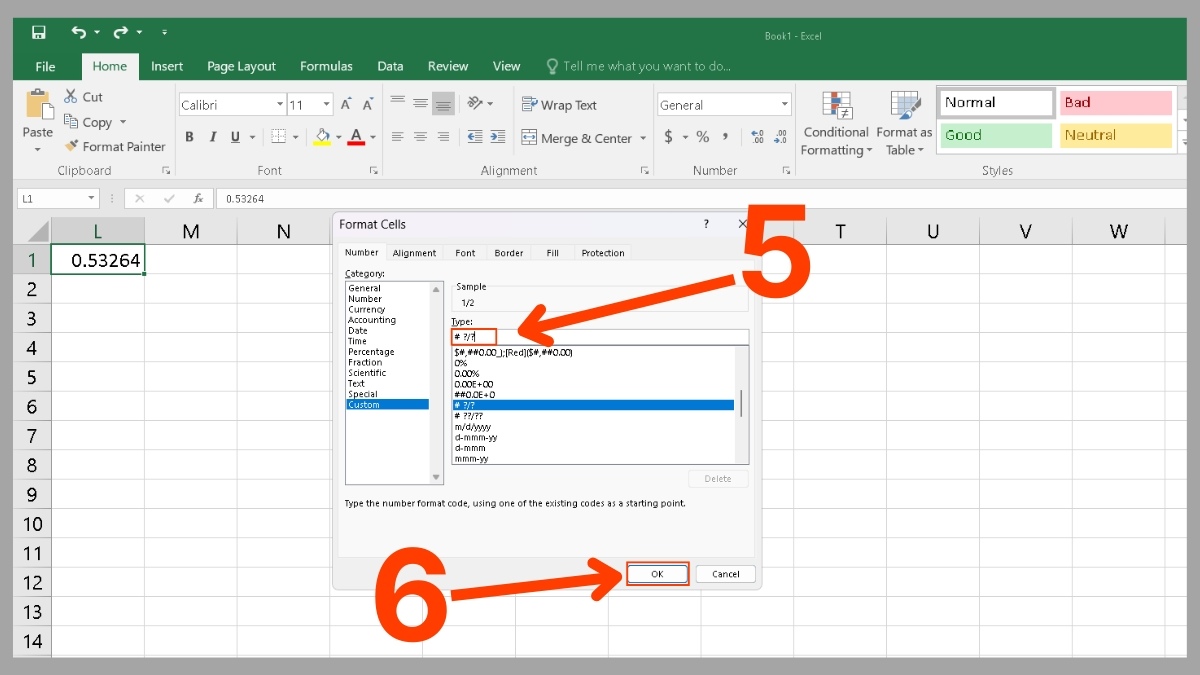Bottom-align the cell contents
The image size is (1200, 675).
coord(444,103)
